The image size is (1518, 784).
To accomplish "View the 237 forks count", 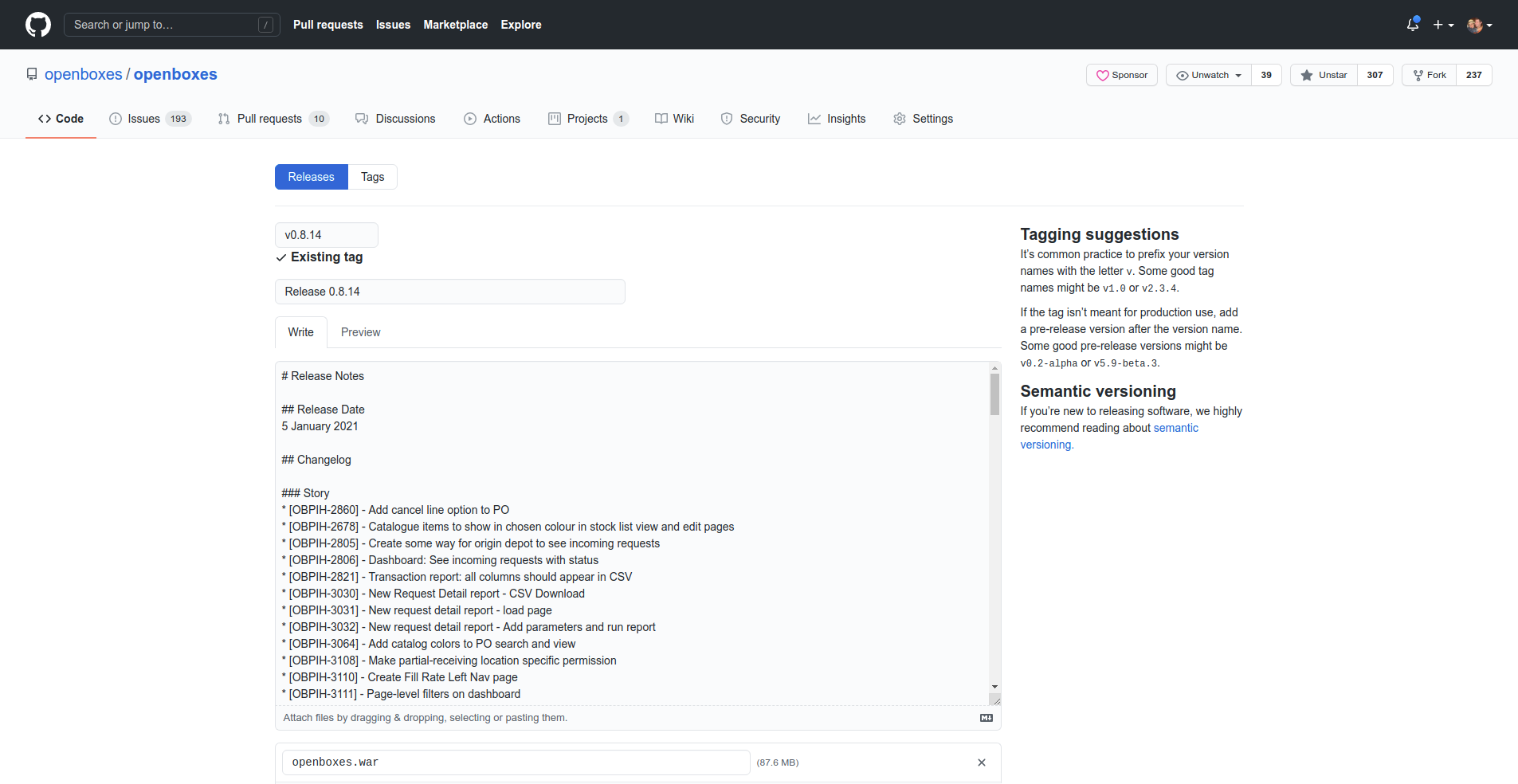I will 1473,75.
